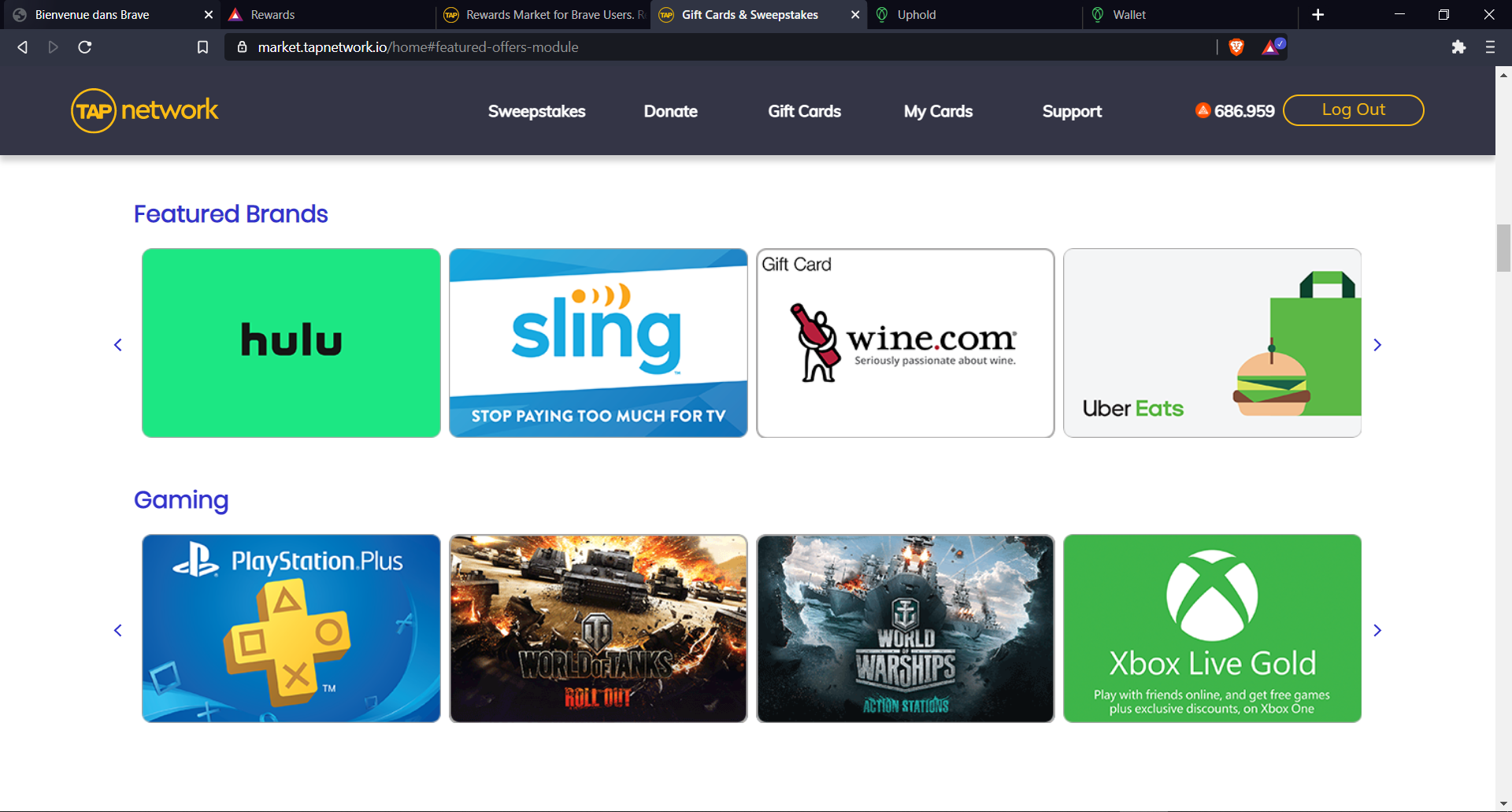The image size is (1512, 812).
Task: Click the Log Out button
Action: 1353,110
